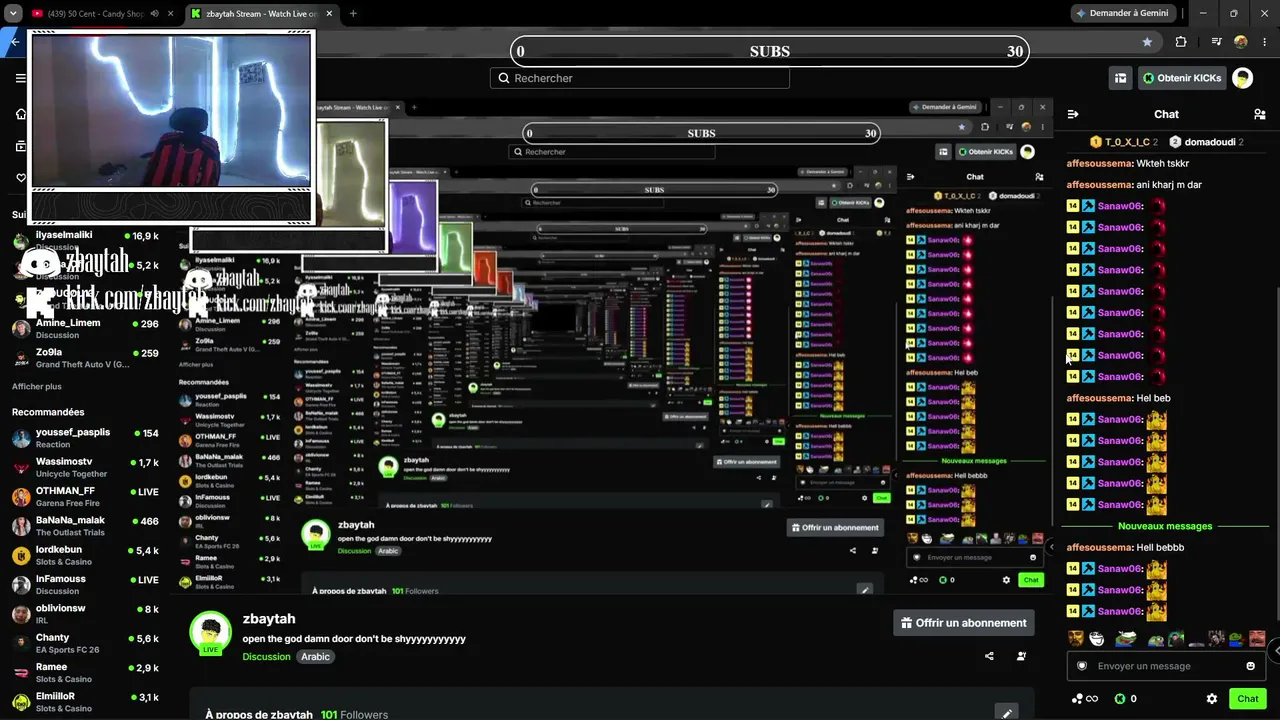
Task: Show chat users list icon
Action: coord(1260,114)
